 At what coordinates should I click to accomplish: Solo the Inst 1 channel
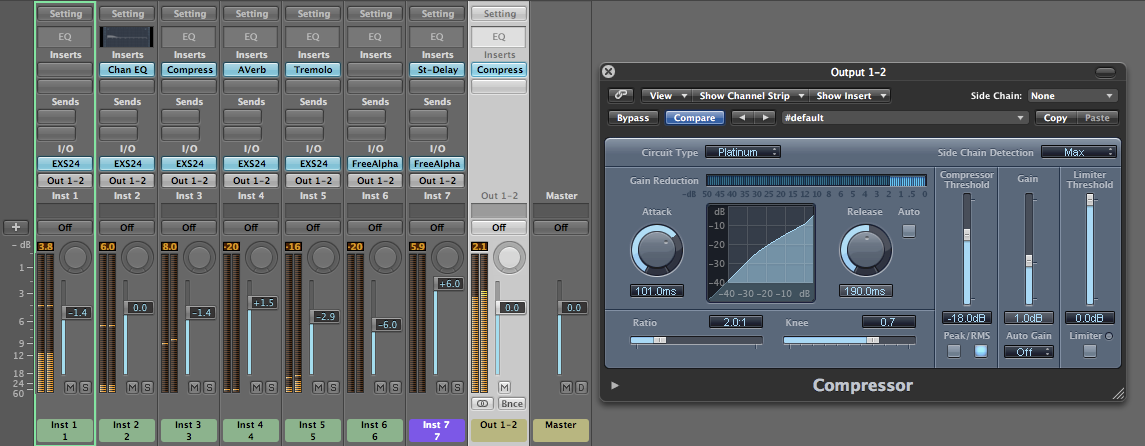pyautogui.click(x=85, y=387)
